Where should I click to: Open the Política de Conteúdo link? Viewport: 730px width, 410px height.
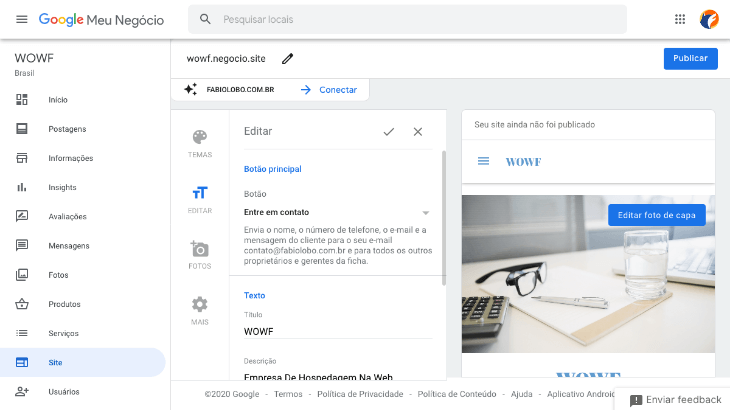(457, 394)
